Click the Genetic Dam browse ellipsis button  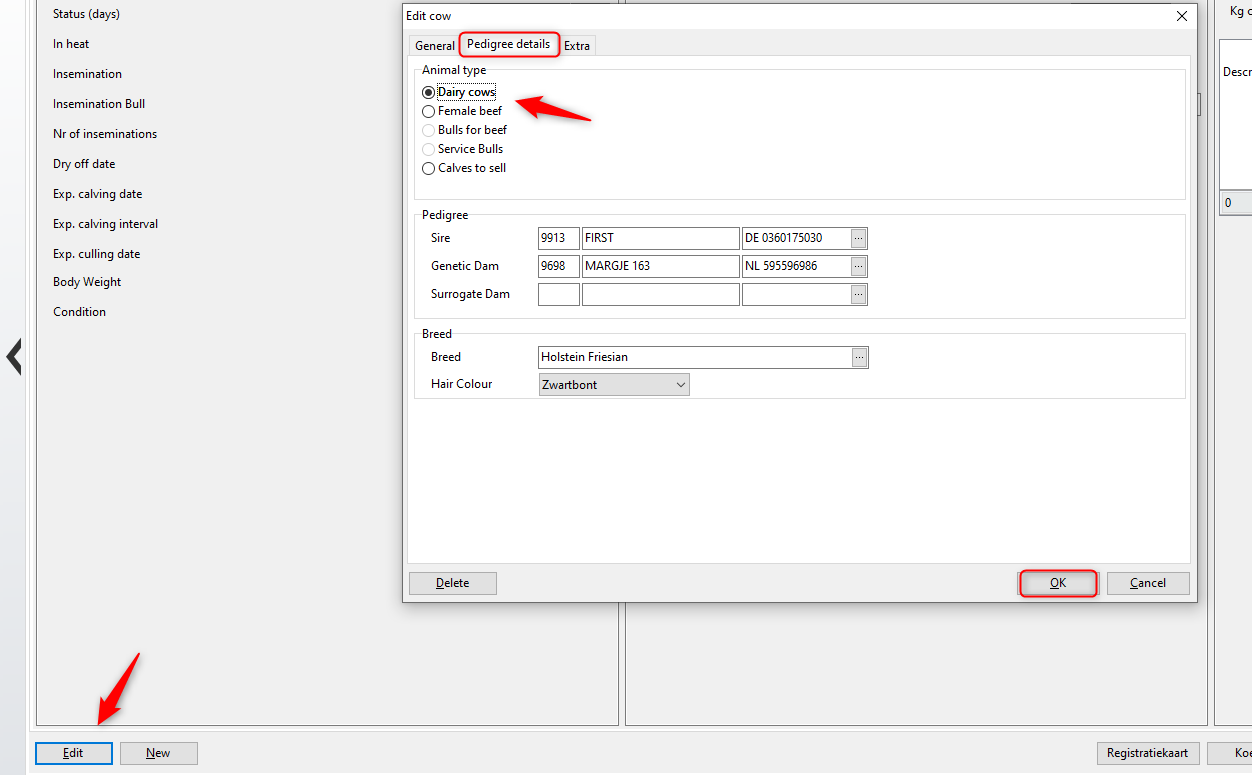click(x=859, y=266)
